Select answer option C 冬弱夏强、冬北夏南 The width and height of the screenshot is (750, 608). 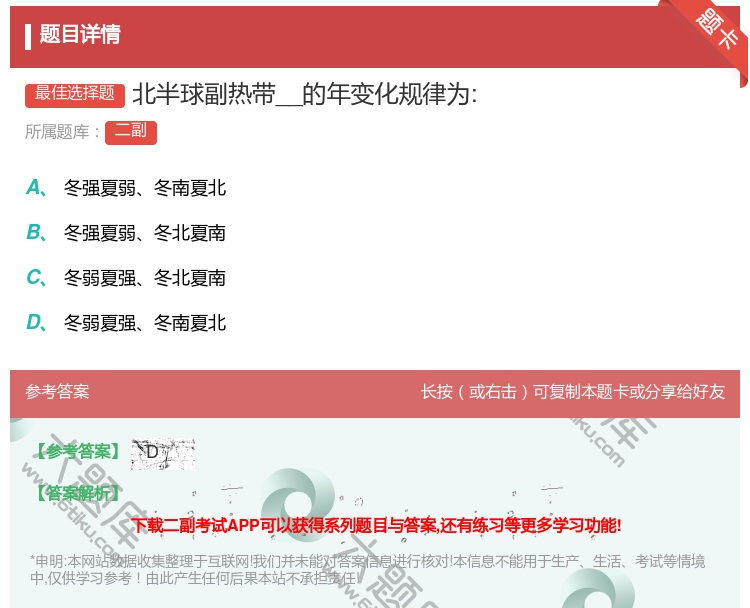126,278
